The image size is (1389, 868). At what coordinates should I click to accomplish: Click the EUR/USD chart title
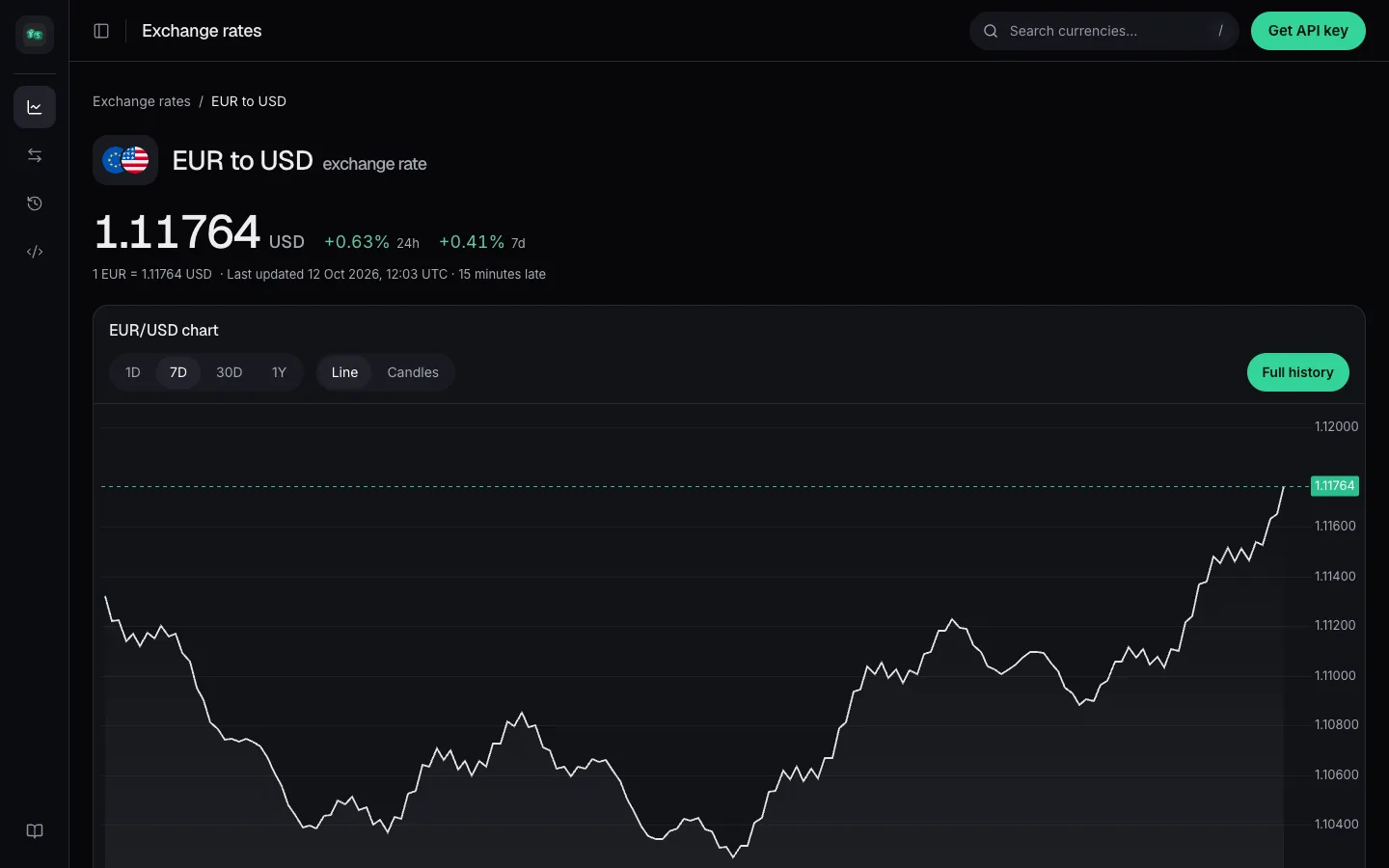164,330
